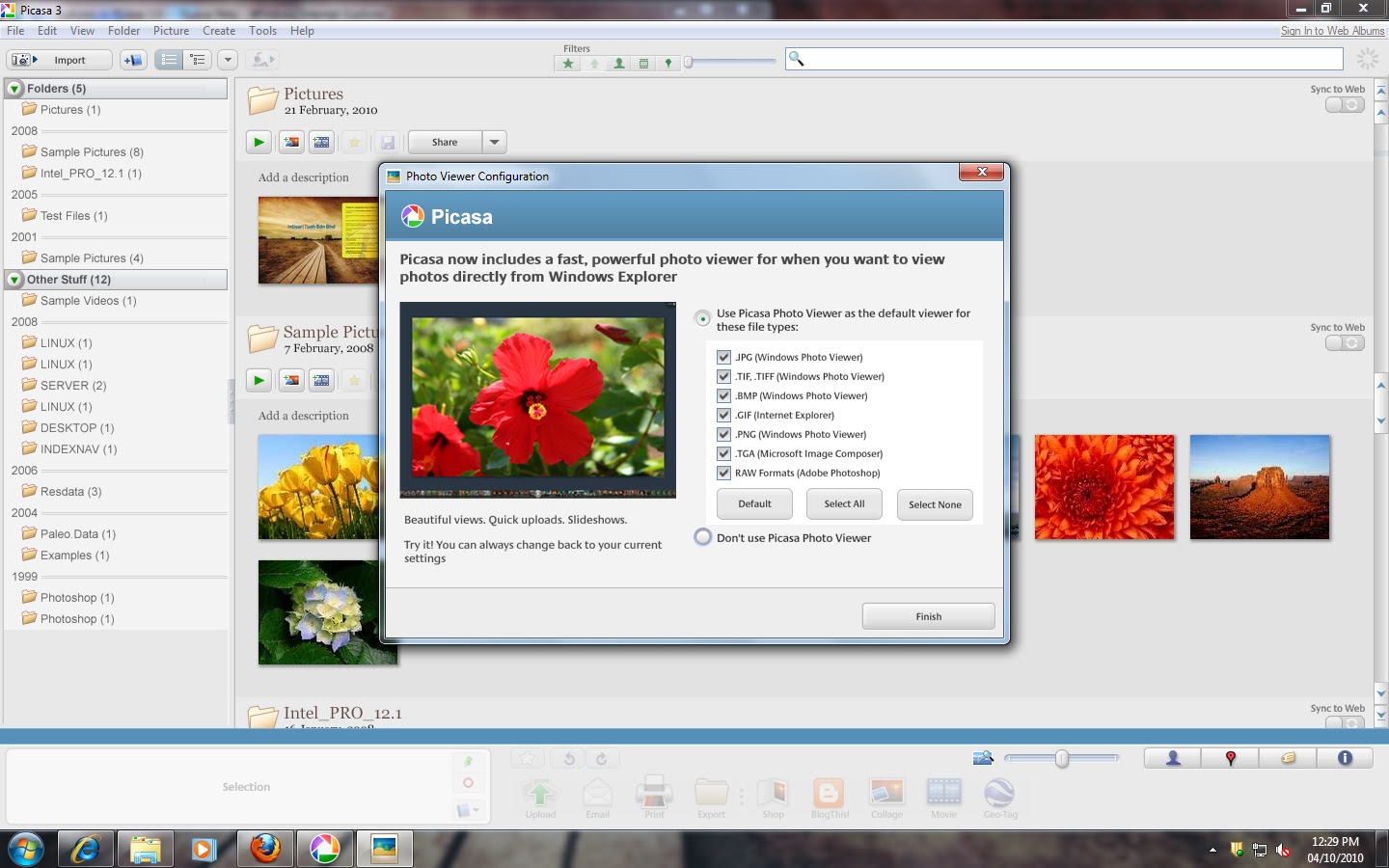Switch to folder tree view

(198, 60)
